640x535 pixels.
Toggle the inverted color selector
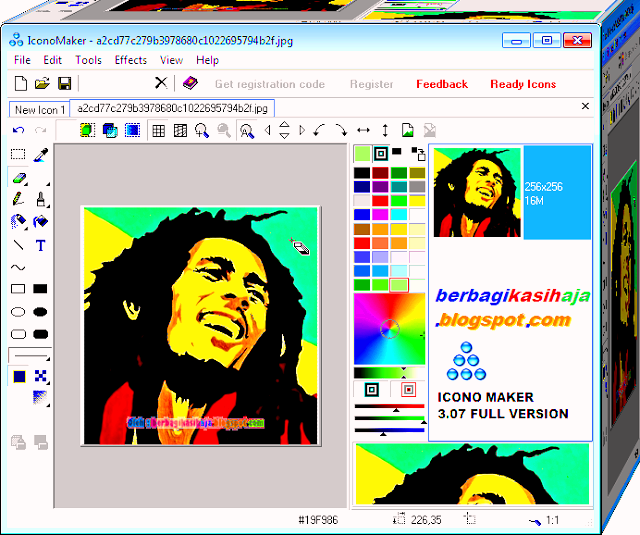(408, 390)
